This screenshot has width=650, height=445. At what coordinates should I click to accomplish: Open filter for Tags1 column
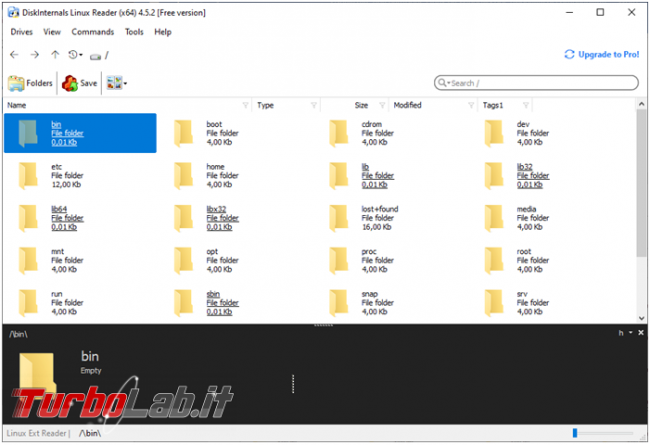[526, 105]
